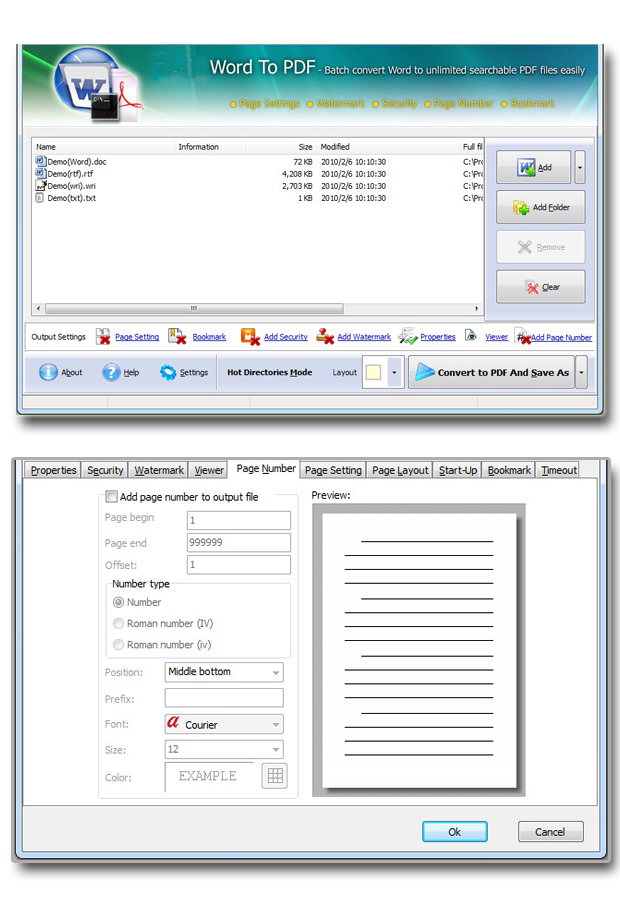This screenshot has width=620, height=907.
Task: Open the Convert to PDF dropdown arrow
Action: coord(581,373)
